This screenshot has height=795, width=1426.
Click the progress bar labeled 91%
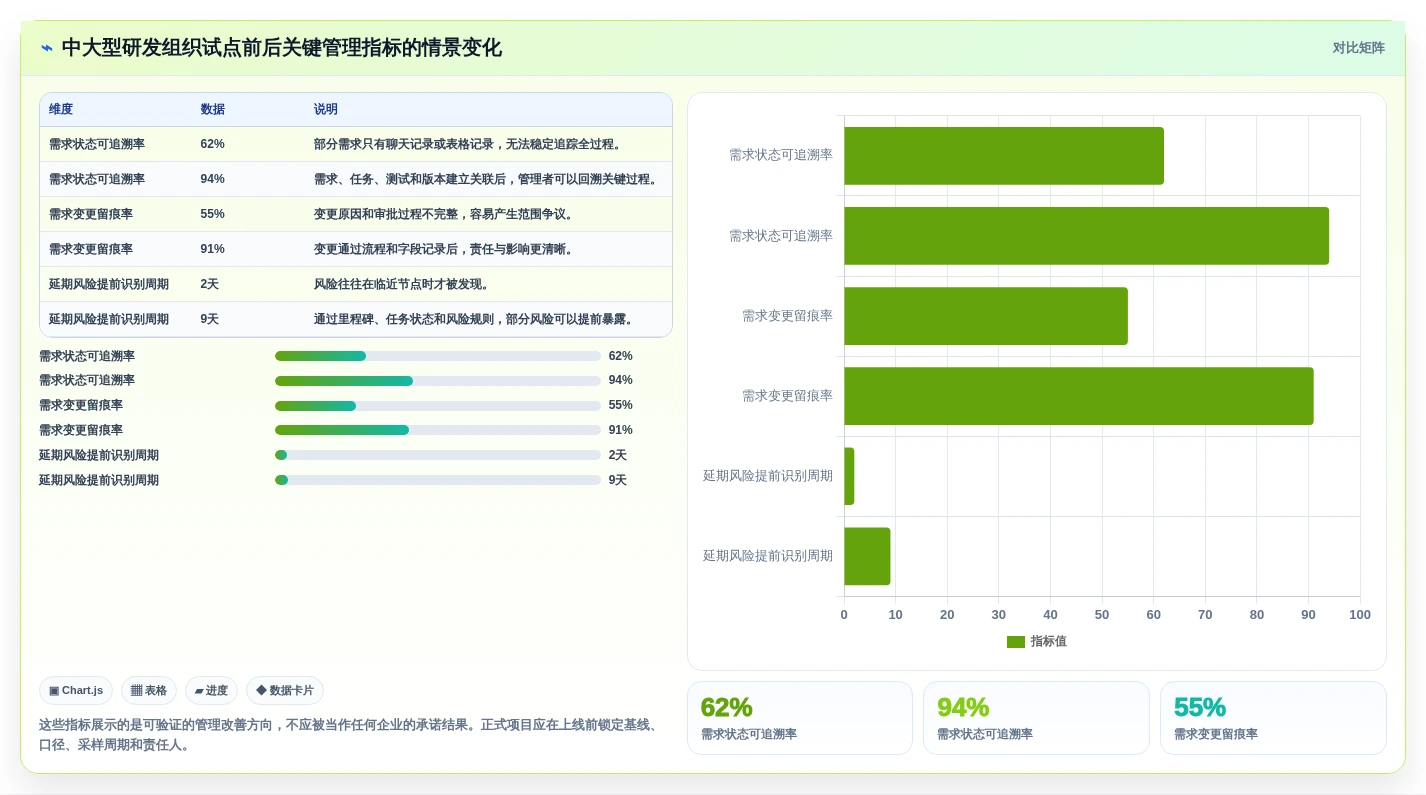[438, 430]
